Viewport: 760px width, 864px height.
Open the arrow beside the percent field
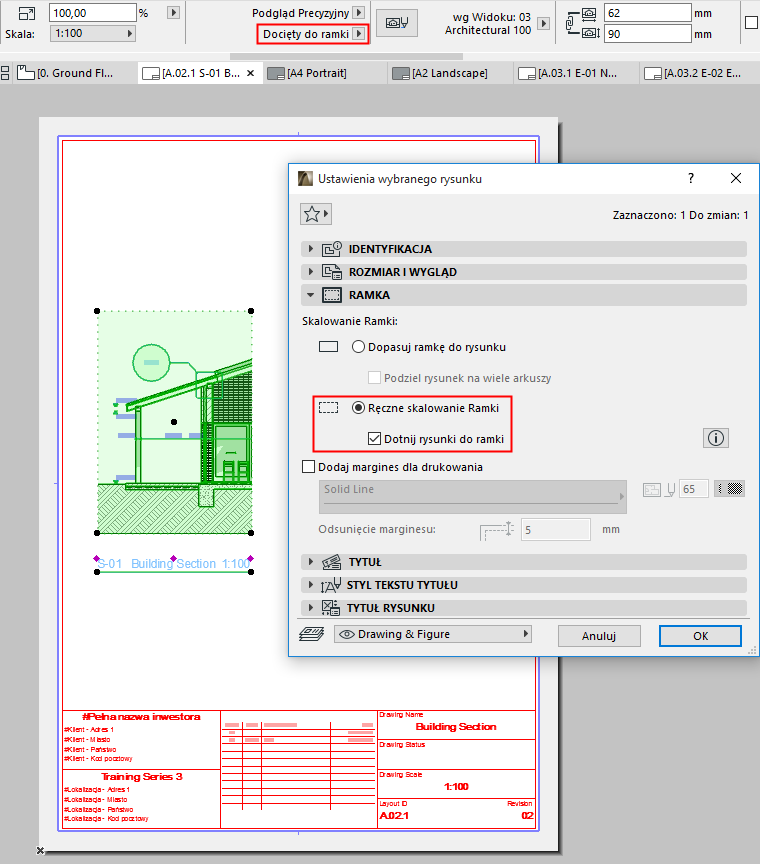173,12
